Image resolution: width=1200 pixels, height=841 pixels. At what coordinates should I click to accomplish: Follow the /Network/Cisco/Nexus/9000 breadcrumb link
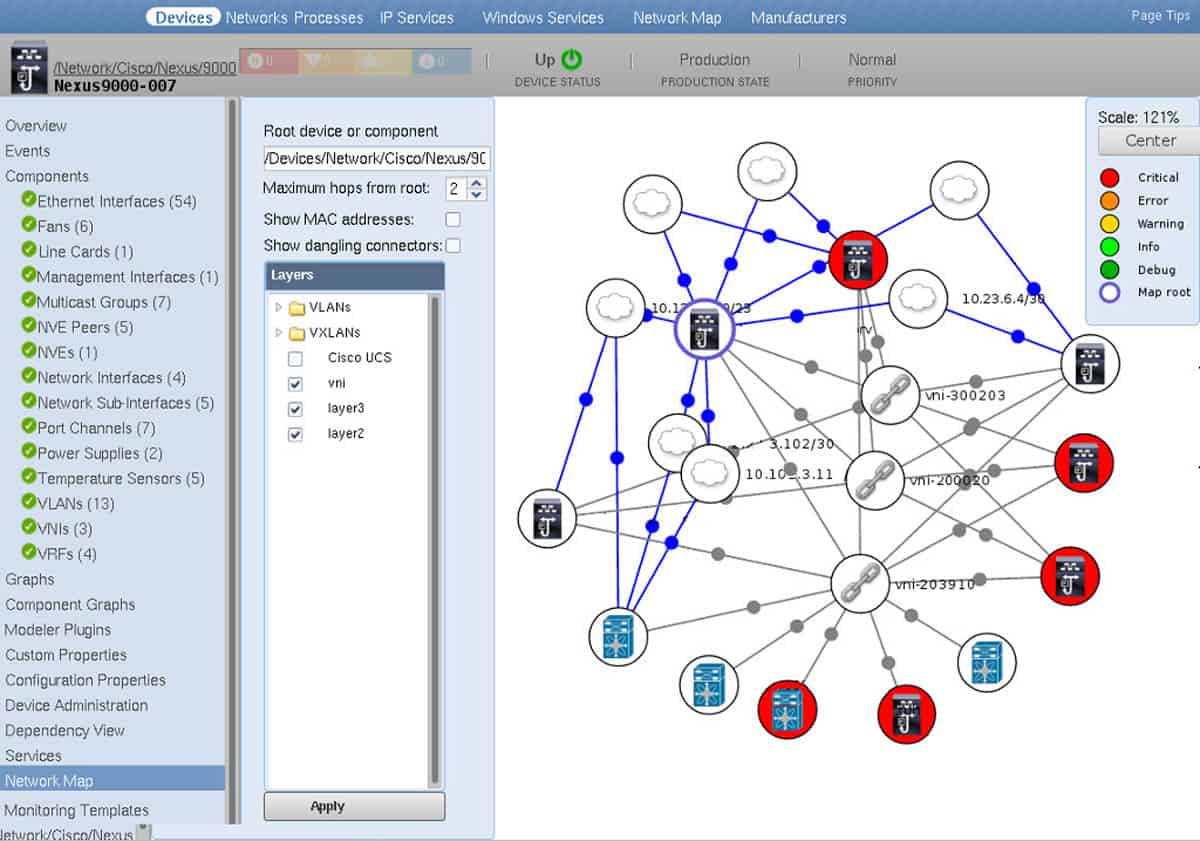coord(145,68)
